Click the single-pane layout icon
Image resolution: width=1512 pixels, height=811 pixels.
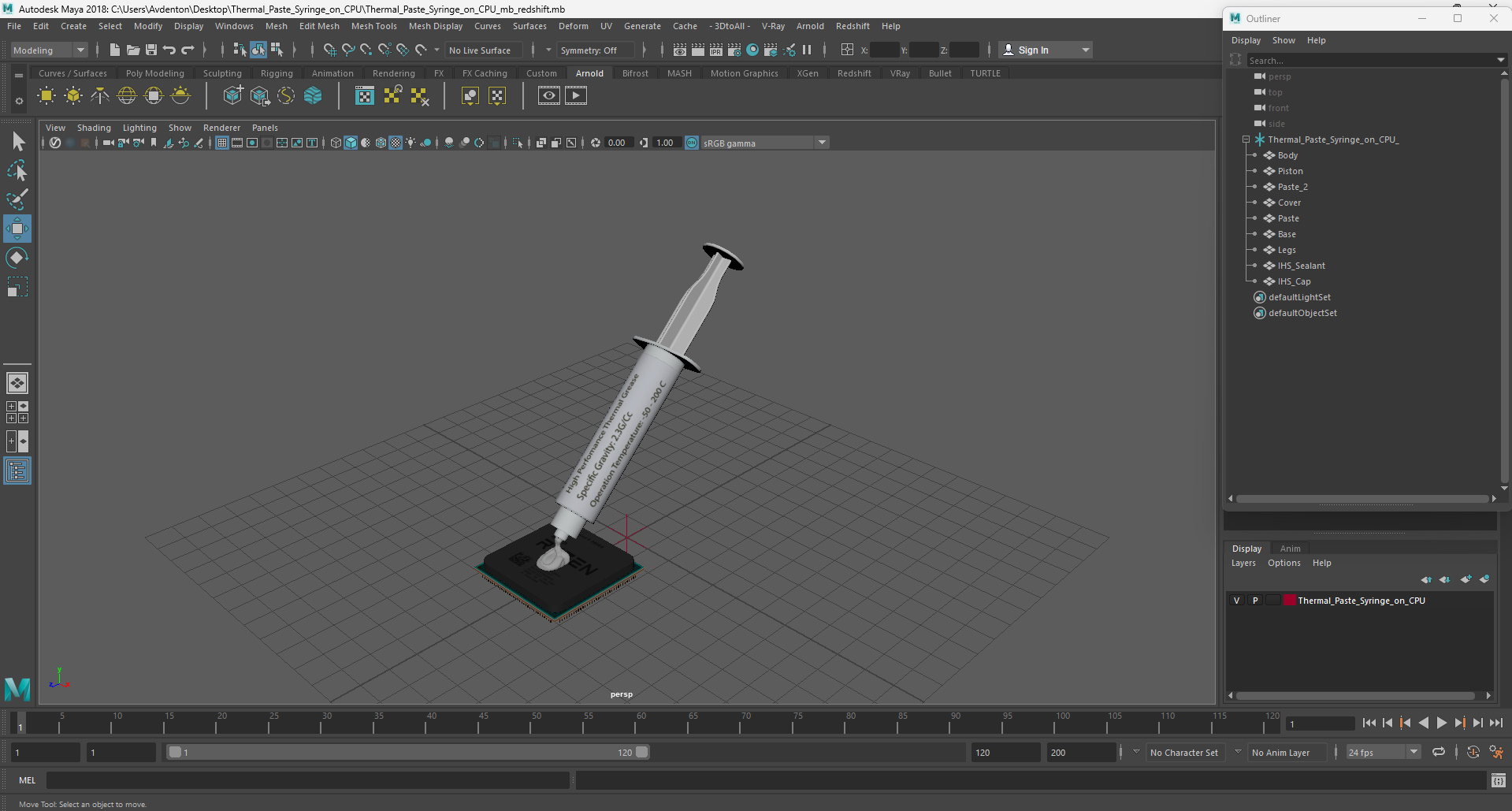pyautogui.click(x=17, y=383)
